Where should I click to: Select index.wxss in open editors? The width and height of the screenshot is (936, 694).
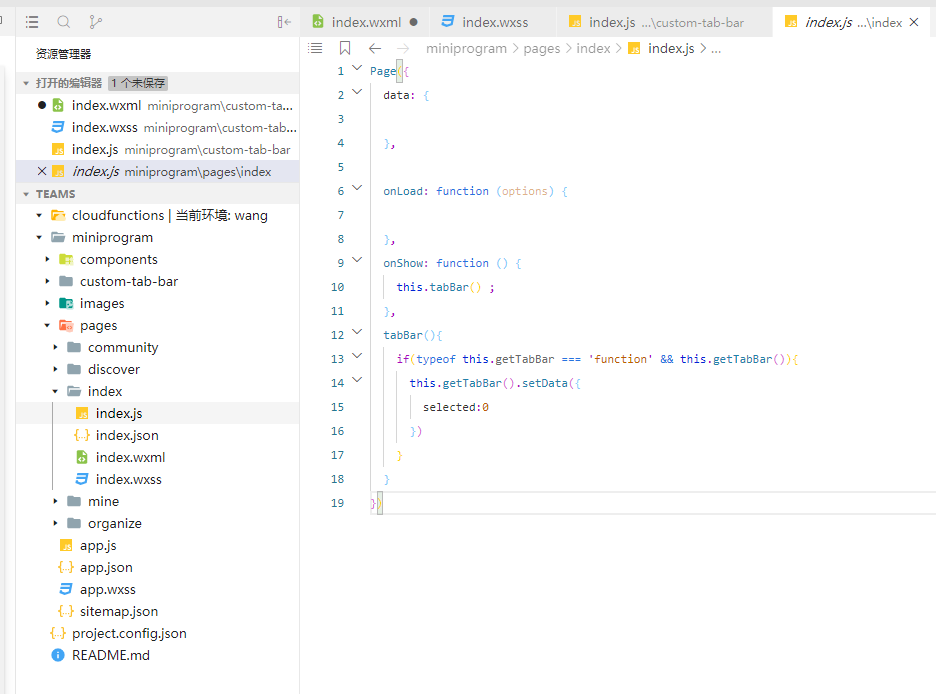click(158, 127)
